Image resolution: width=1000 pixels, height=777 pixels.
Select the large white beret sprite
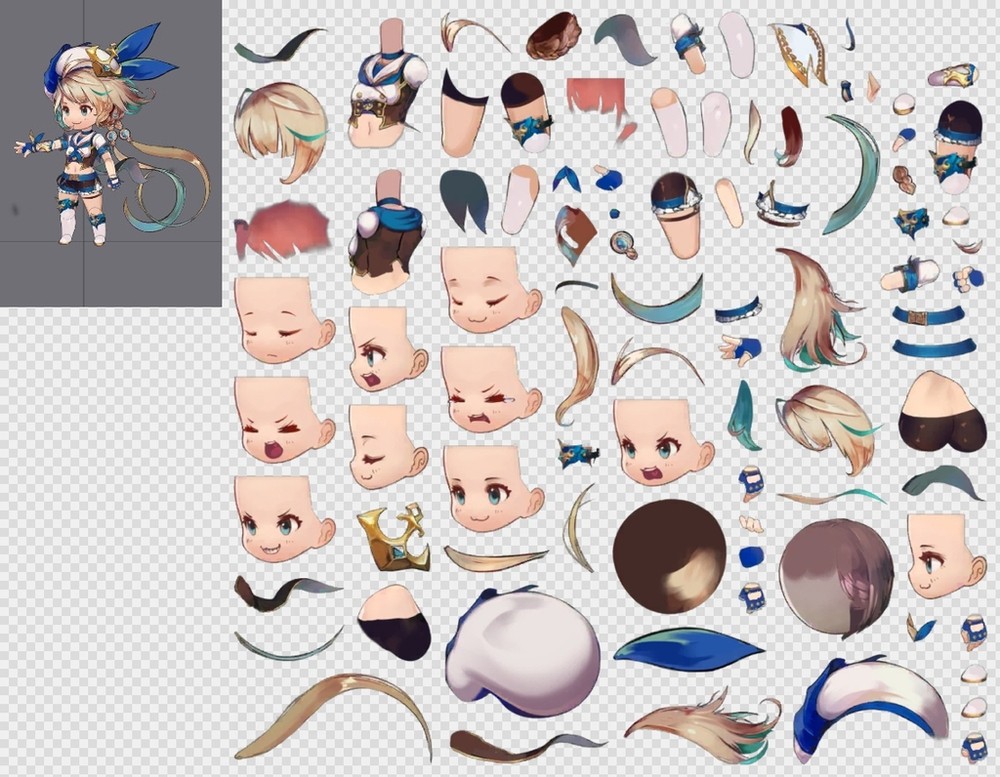click(x=522, y=651)
